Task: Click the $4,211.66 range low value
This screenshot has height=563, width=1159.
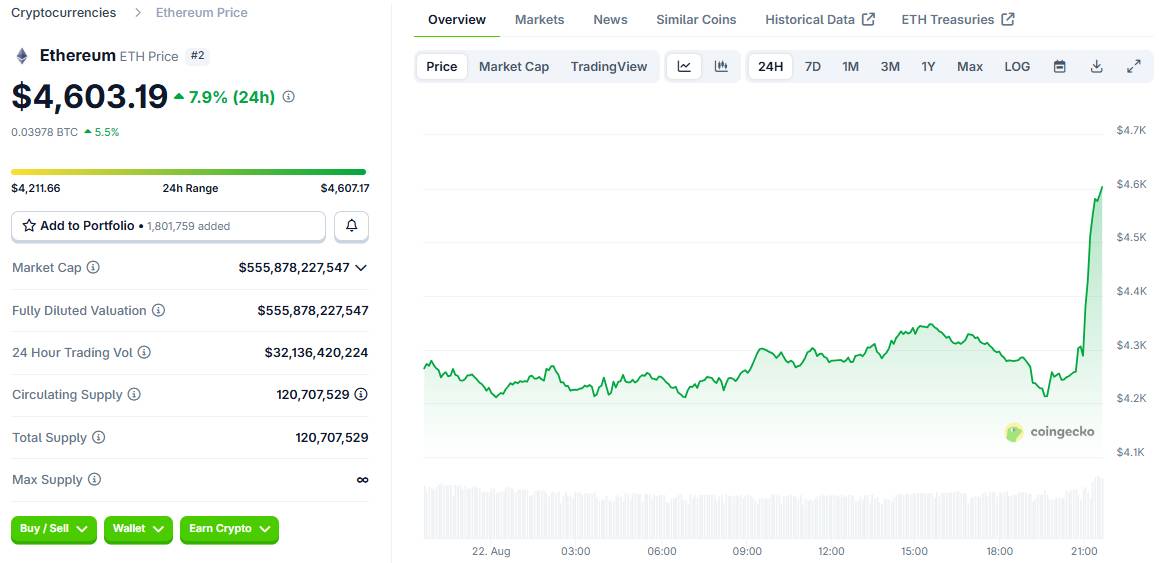Action: point(35,188)
